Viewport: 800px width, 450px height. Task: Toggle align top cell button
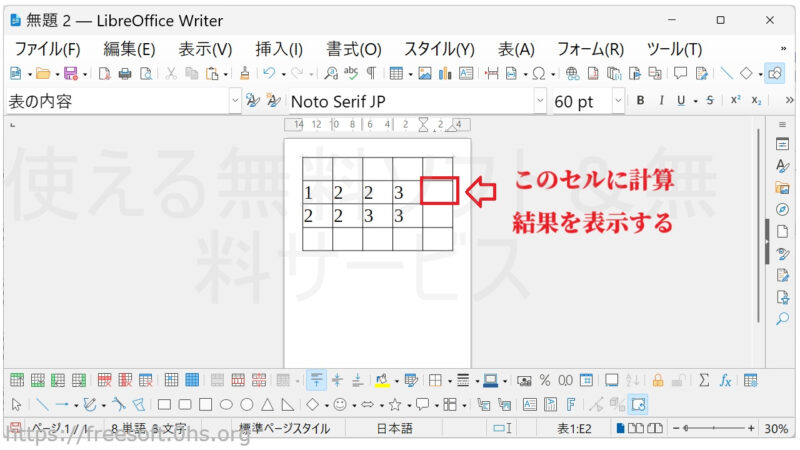316,380
